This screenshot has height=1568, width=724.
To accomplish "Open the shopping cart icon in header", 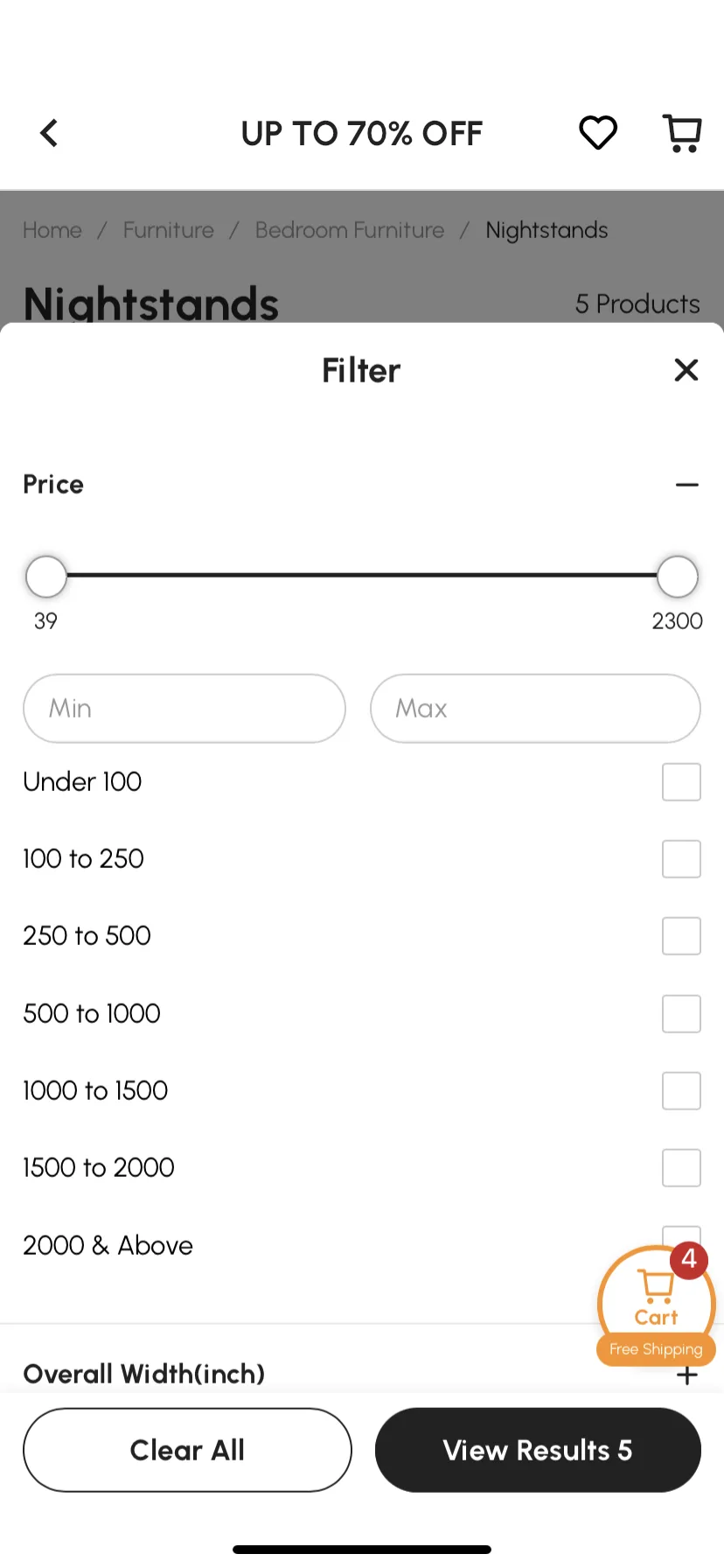I will coord(682,133).
